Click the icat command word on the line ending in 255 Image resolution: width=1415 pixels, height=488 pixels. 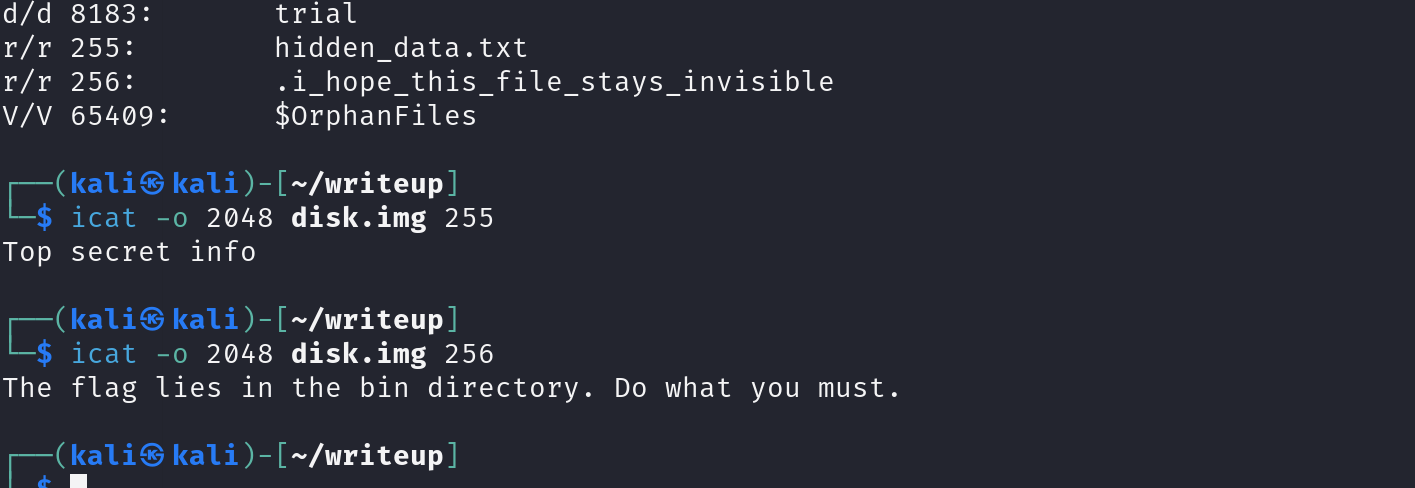pyautogui.click(x=104, y=217)
